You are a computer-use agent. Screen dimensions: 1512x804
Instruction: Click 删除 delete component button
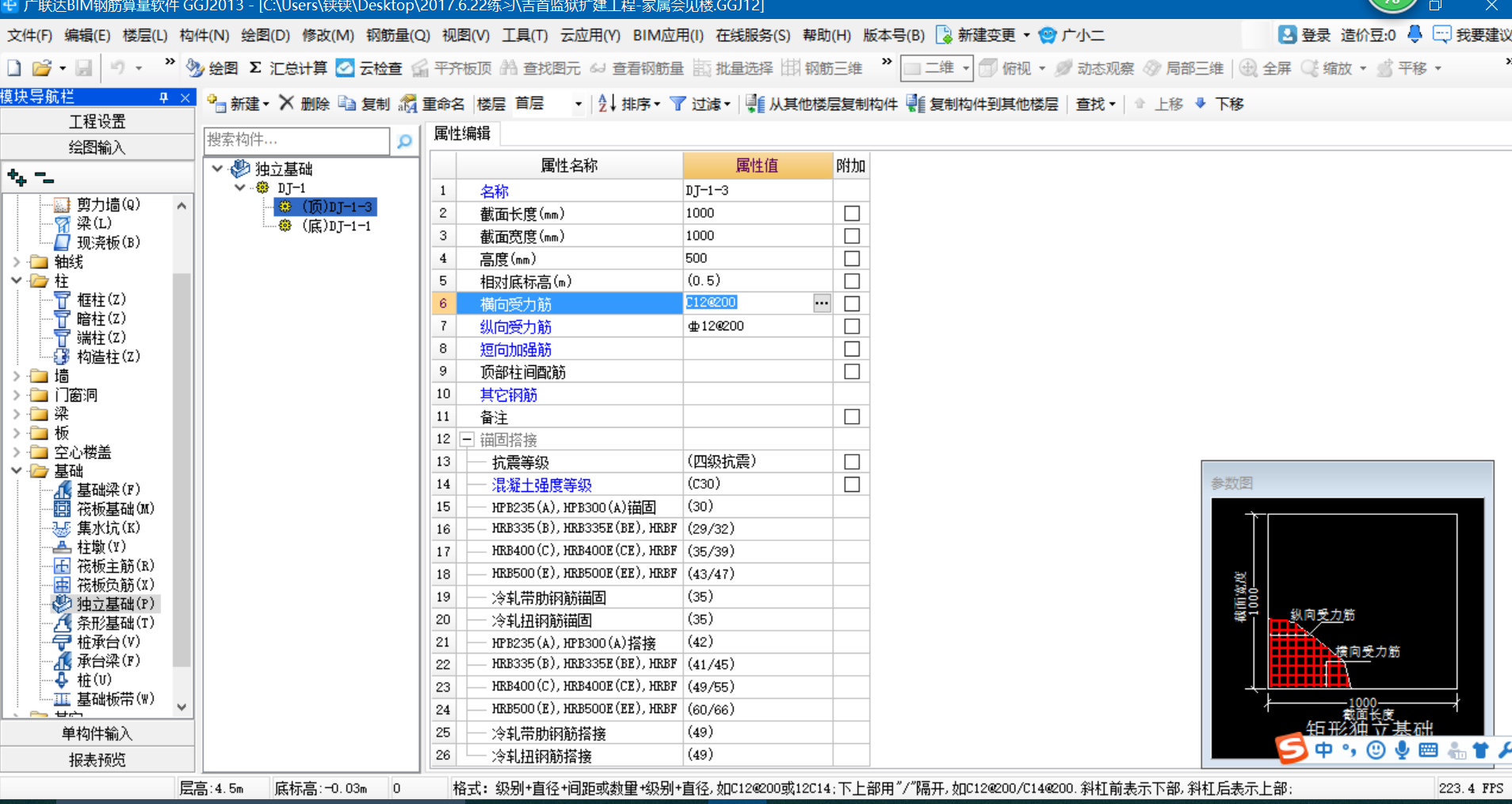coord(304,104)
